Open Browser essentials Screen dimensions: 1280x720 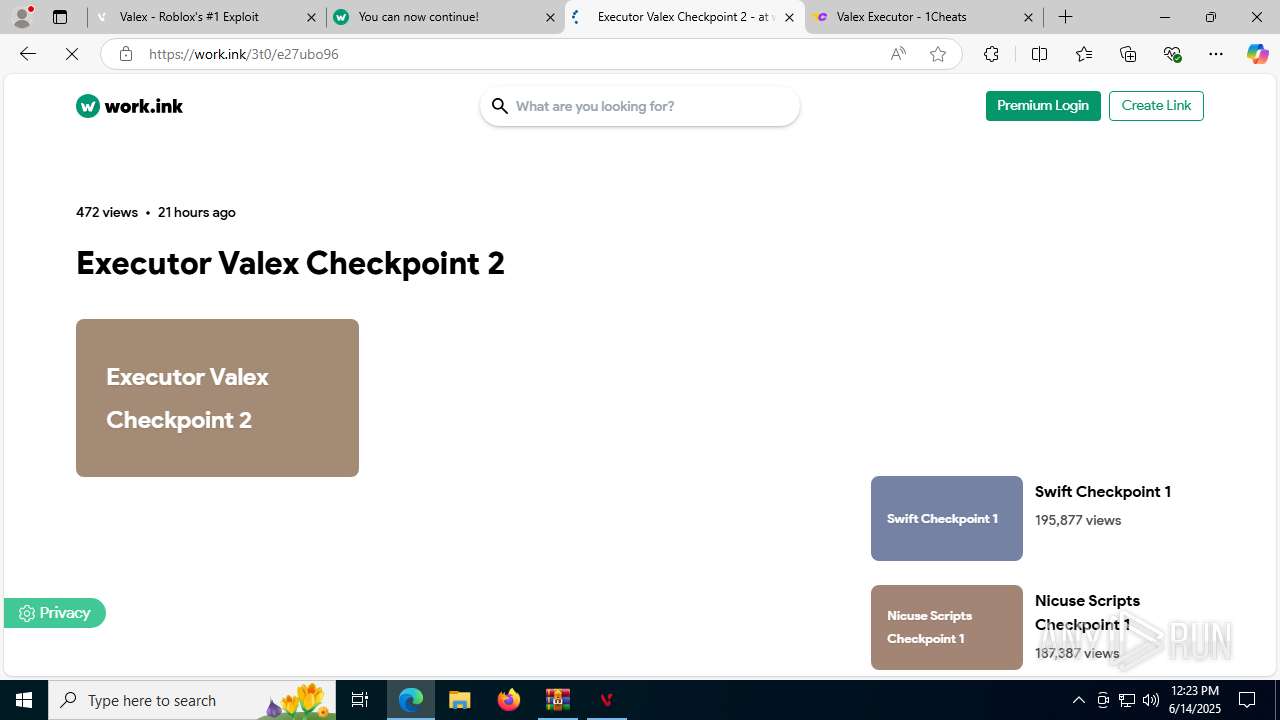coord(1172,54)
